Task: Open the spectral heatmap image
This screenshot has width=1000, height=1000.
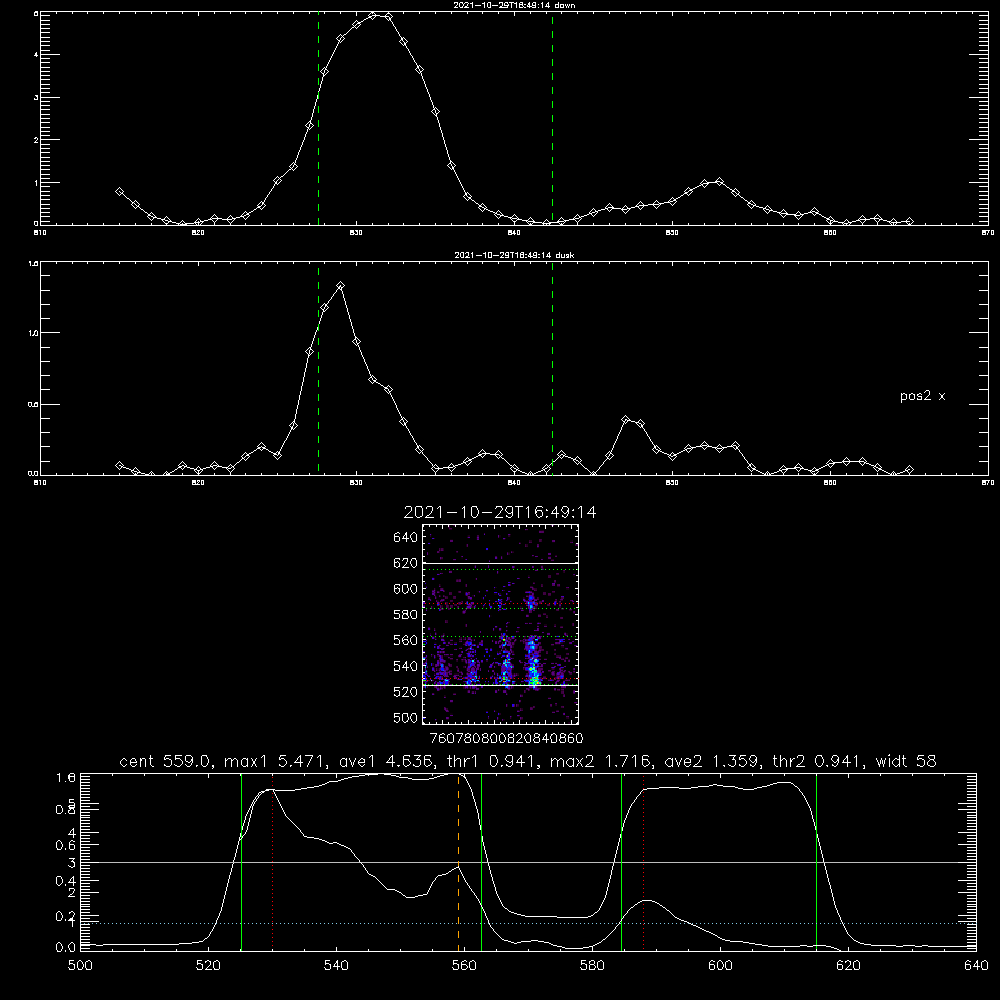Action: point(500,624)
